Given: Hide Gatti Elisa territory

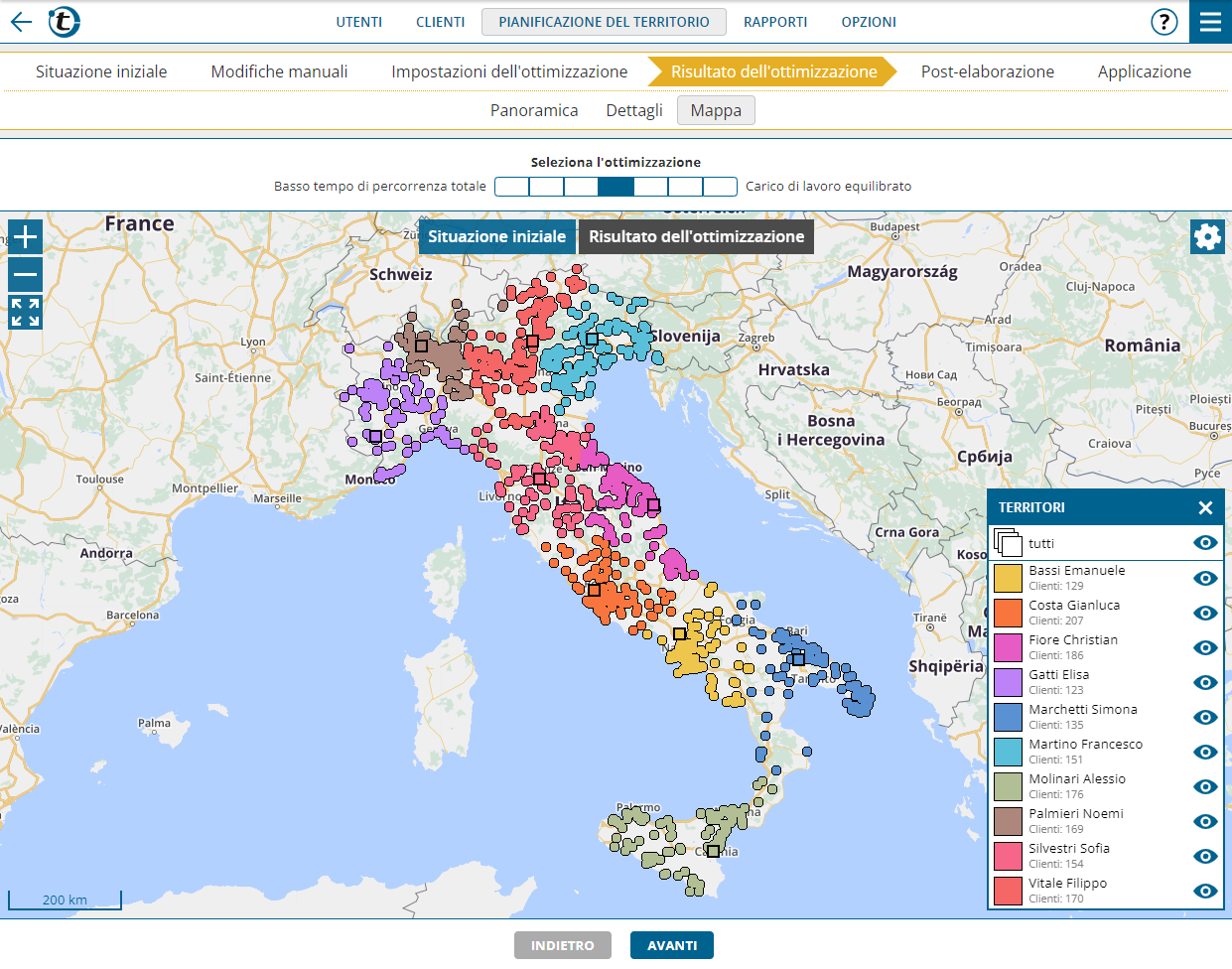Looking at the screenshot, I should tap(1205, 682).
